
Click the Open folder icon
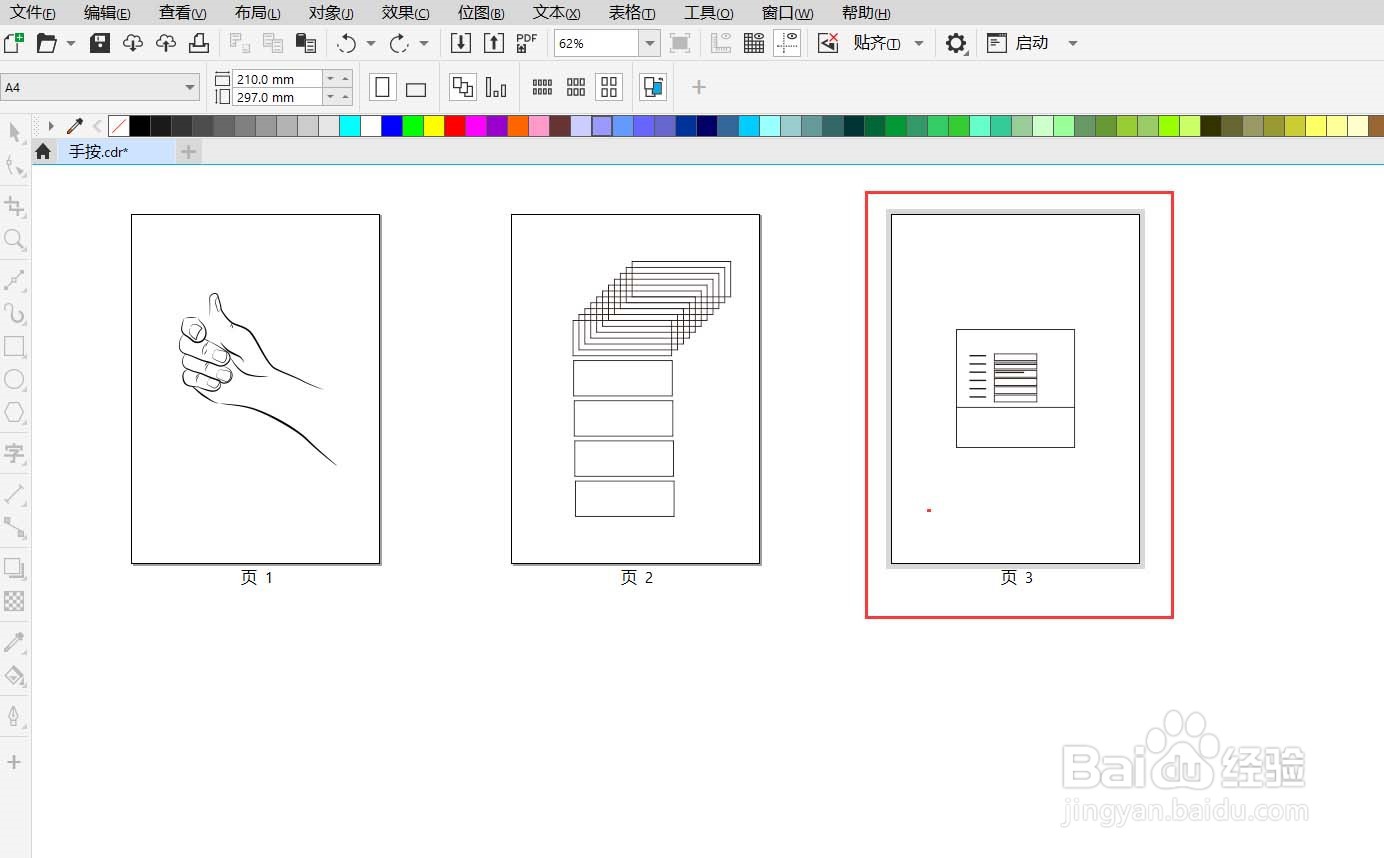coord(46,43)
